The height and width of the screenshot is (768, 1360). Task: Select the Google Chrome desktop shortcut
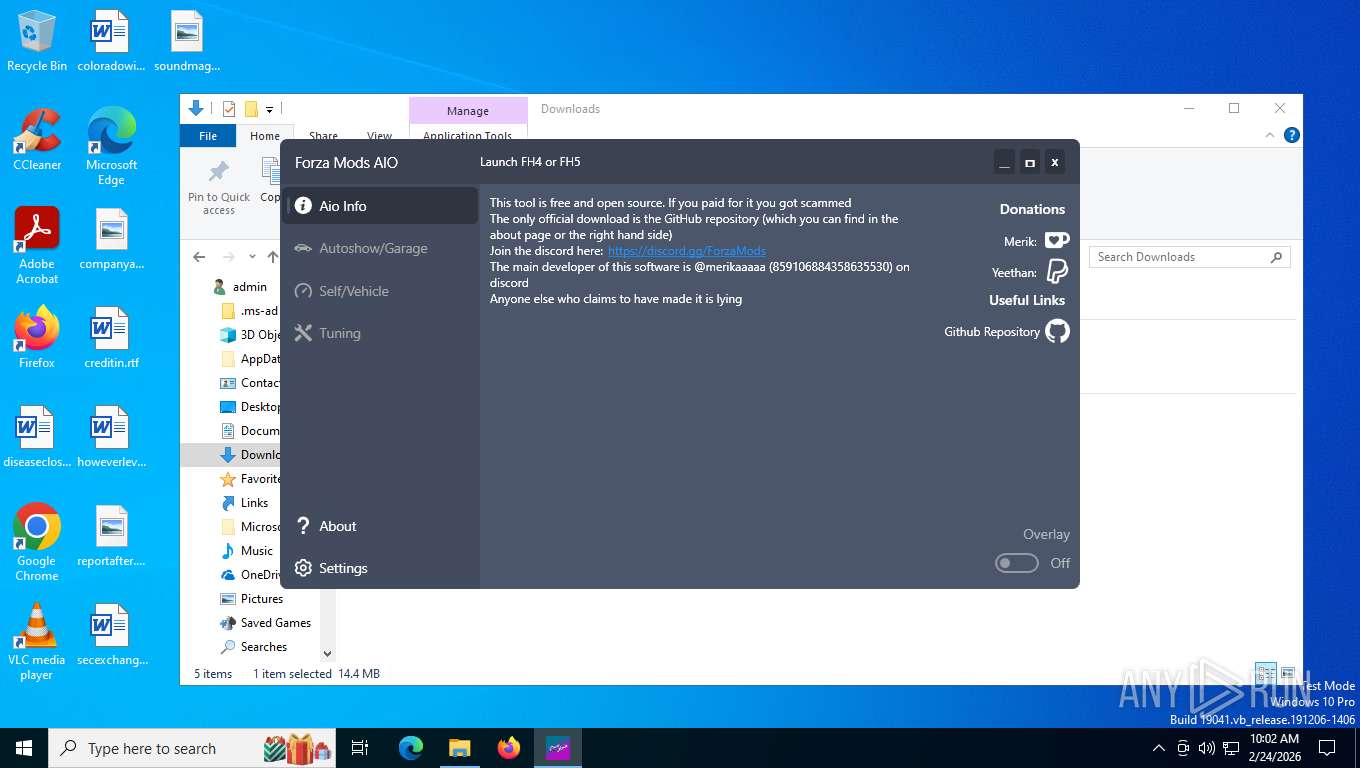point(37,542)
